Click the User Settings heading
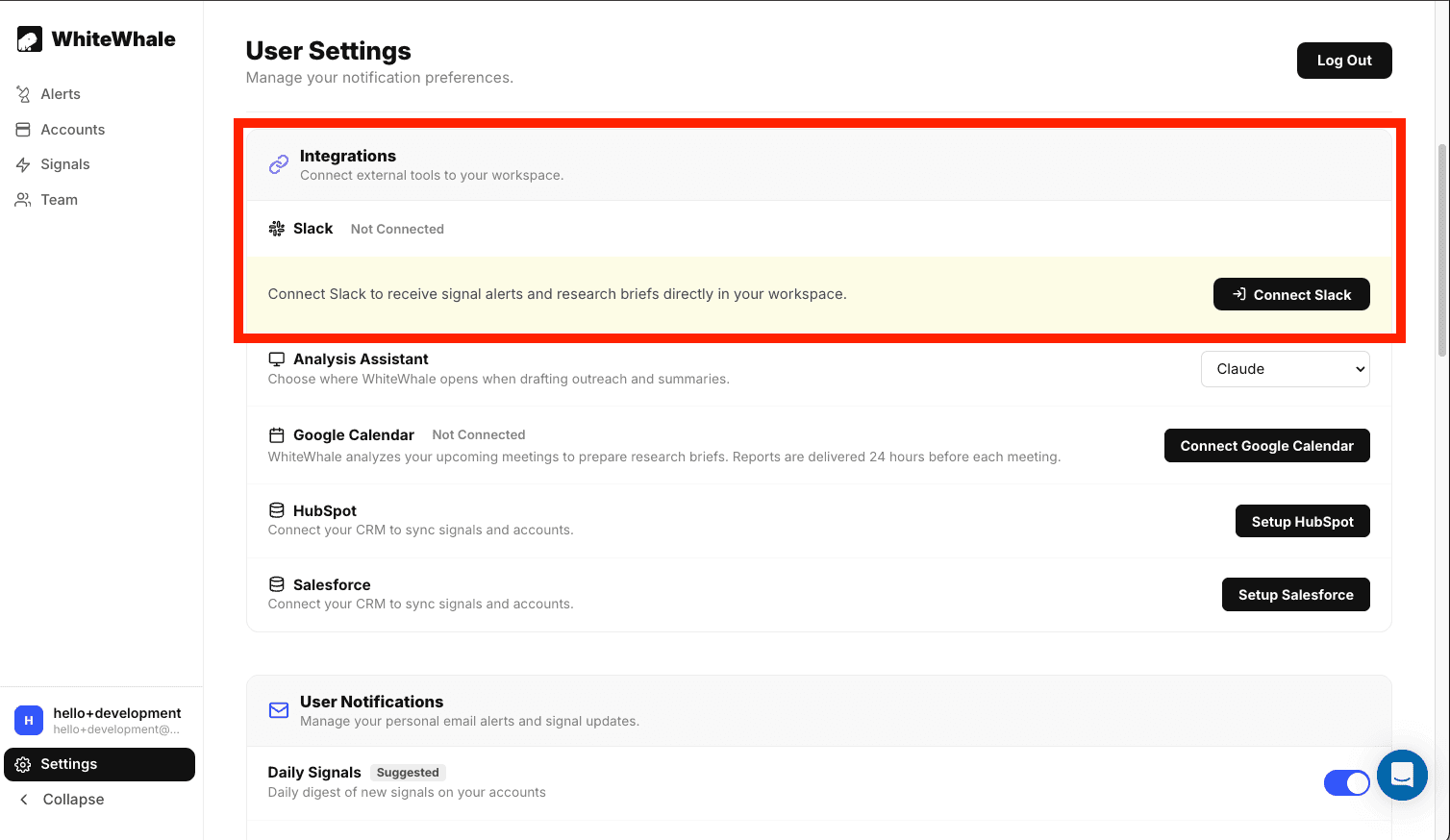Screen dimensions: 1450x840 (329, 51)
